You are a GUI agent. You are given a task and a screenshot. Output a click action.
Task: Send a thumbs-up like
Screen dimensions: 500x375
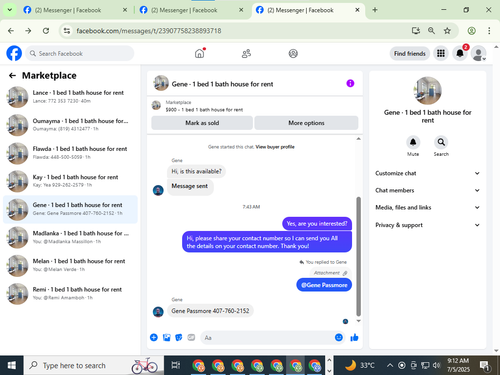point(354,338)
